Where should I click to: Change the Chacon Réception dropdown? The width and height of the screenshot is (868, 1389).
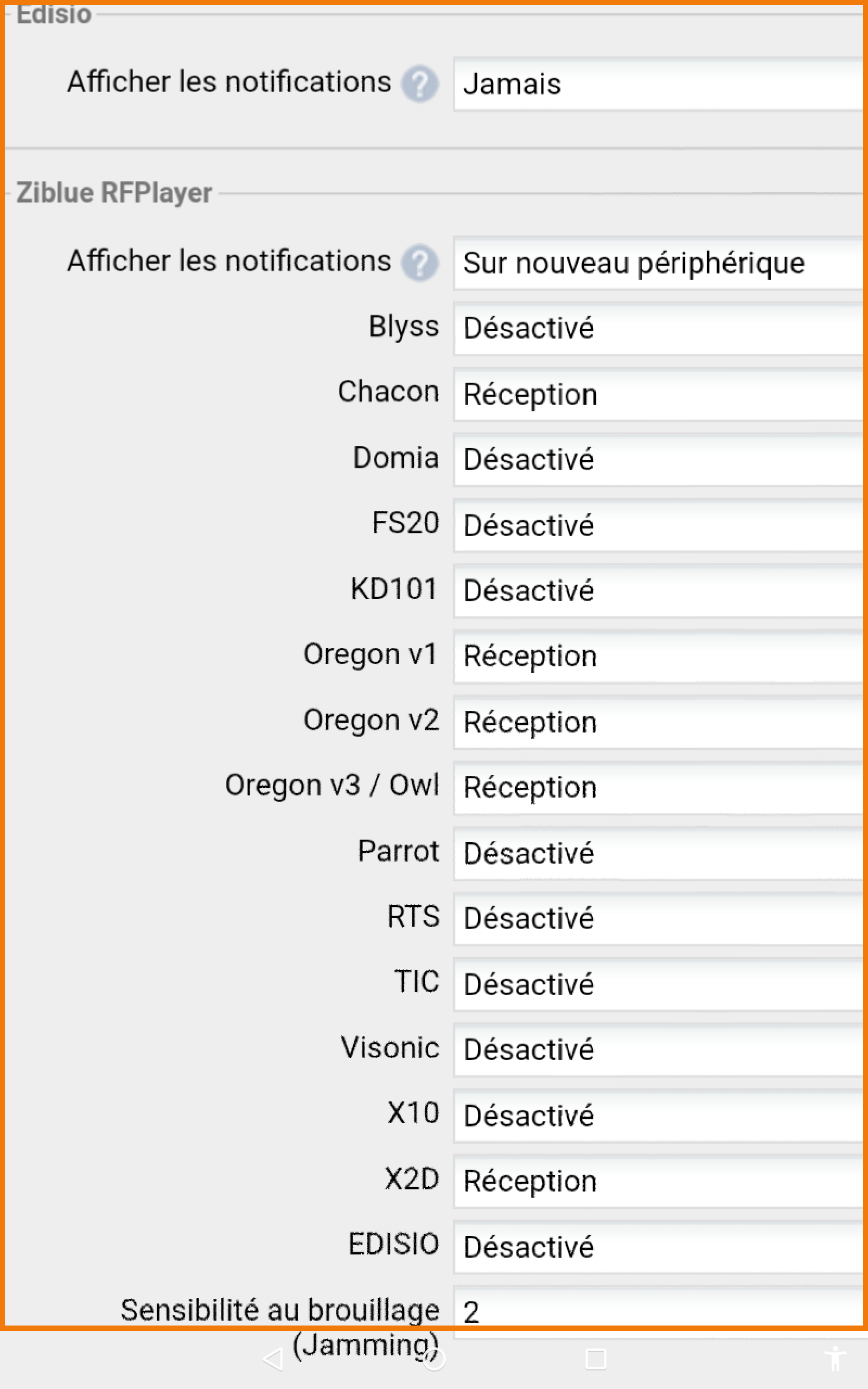[659, 395]
